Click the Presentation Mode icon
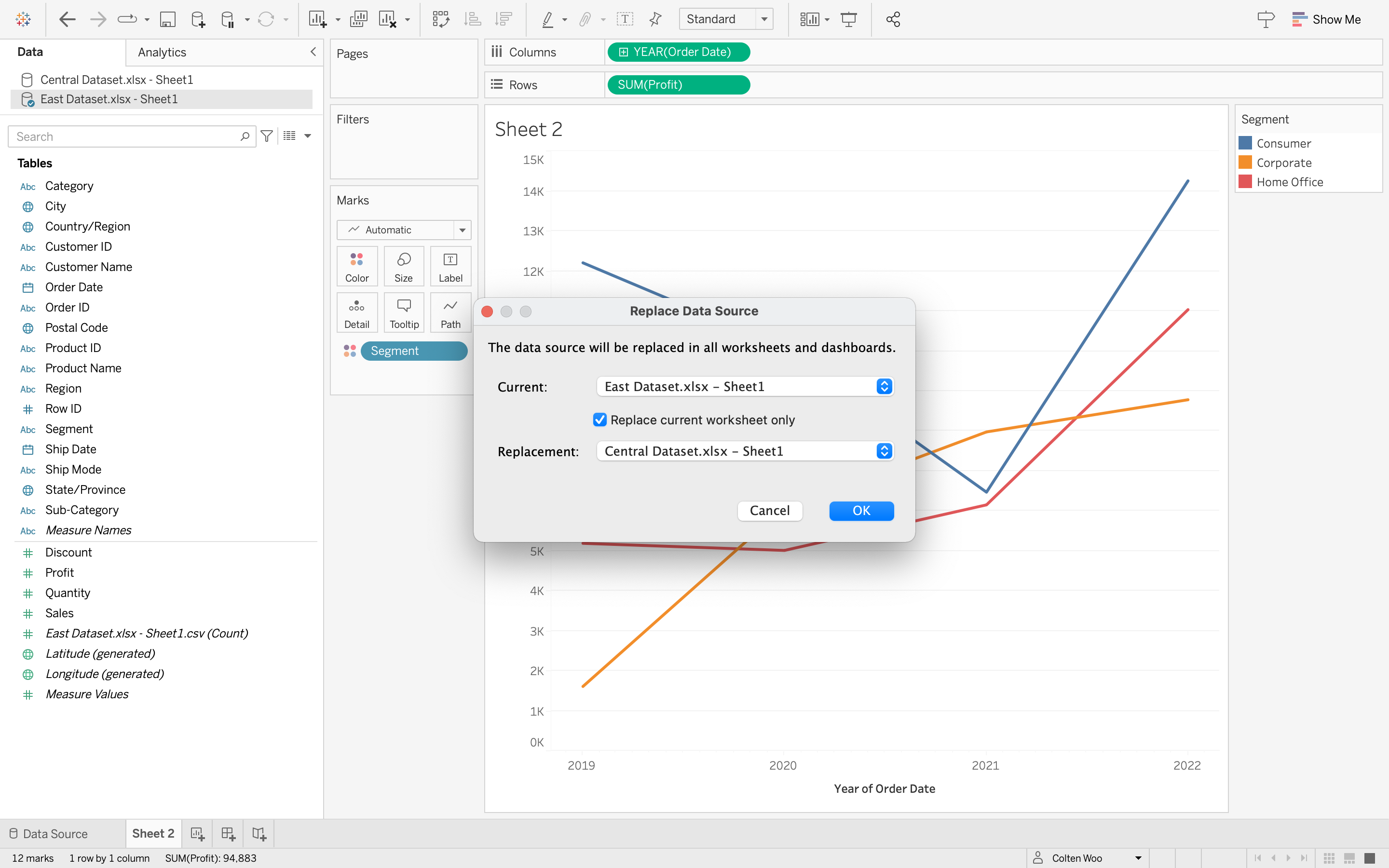 [848, 19]
